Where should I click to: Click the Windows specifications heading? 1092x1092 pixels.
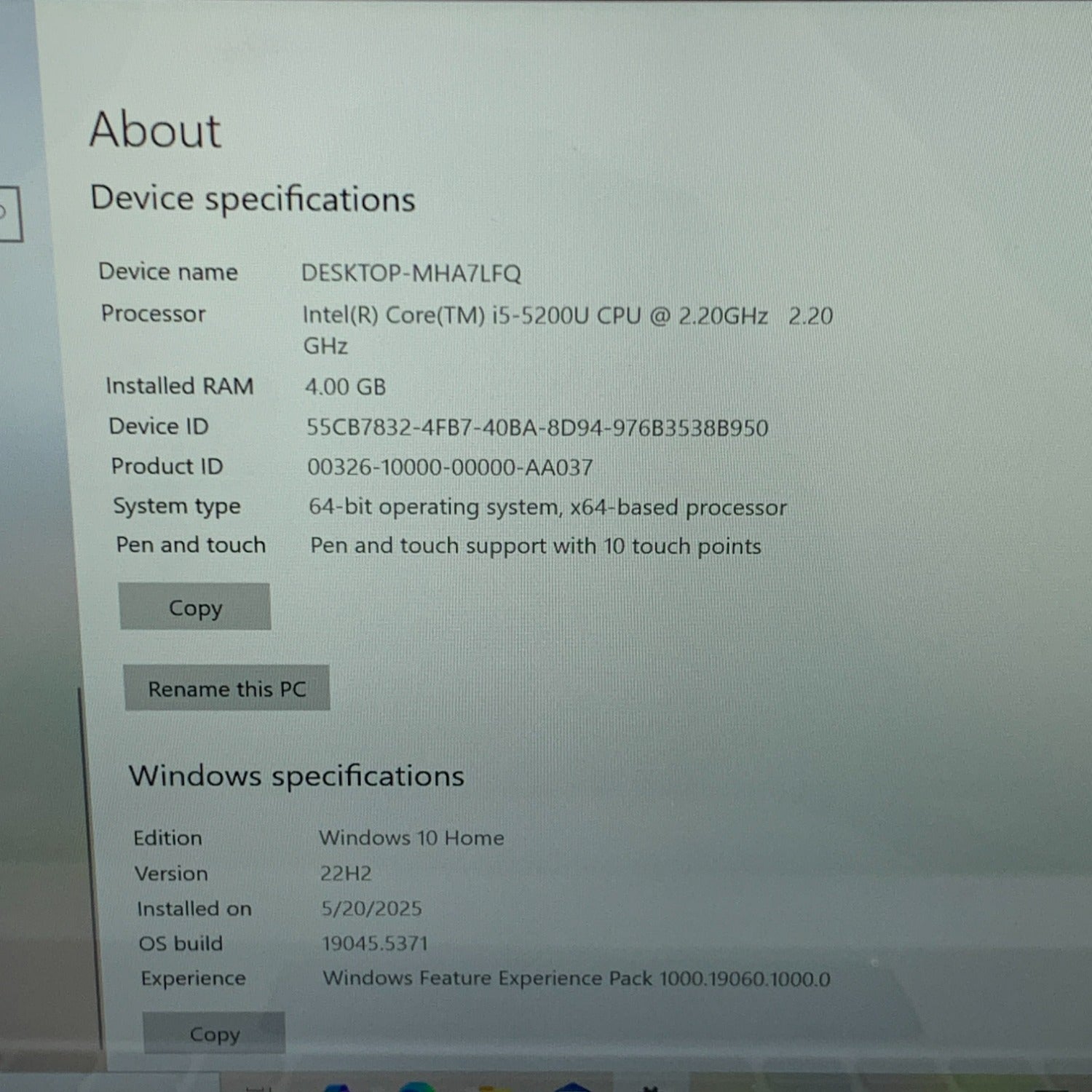pos(296,776)
